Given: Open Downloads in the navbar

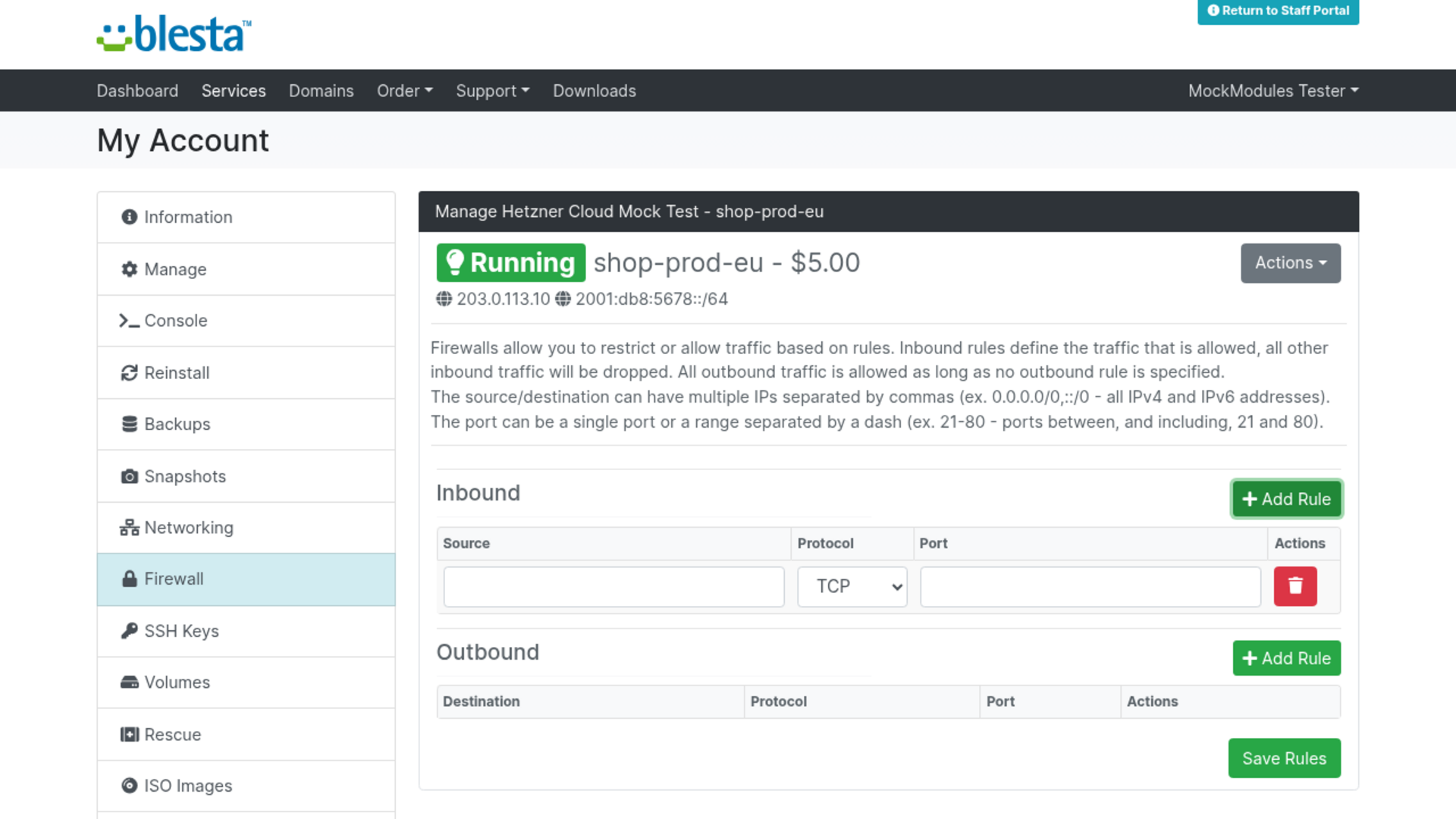Looking at the screenshot, I should point(595,91).
